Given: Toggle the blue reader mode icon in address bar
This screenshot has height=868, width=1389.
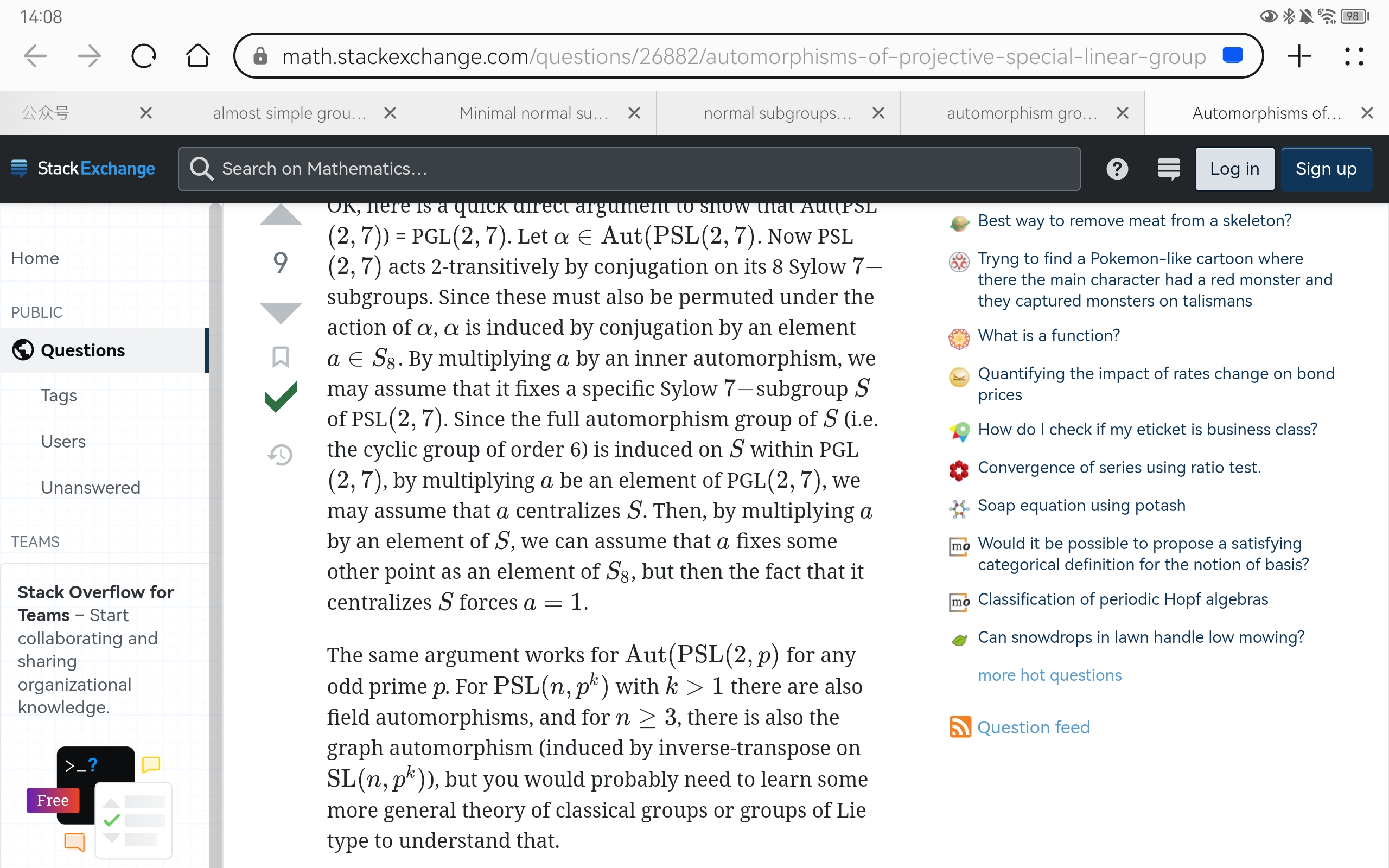Looking at the screenshot, I should point(1232,56).
